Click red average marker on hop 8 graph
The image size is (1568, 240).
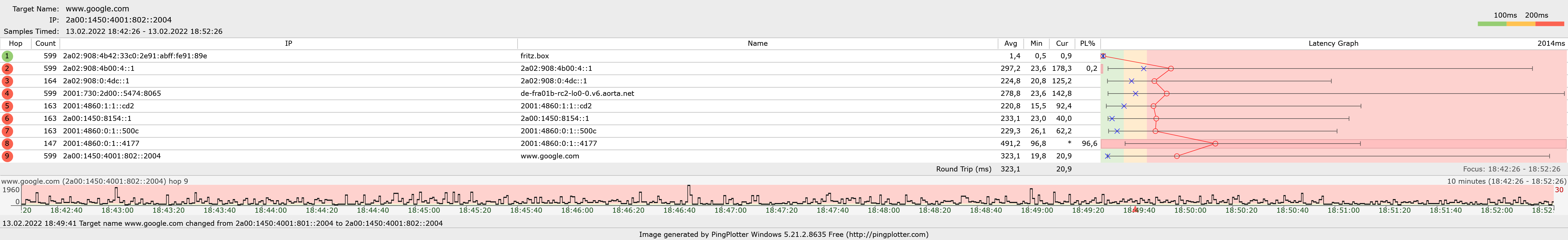coord(1215,144)
